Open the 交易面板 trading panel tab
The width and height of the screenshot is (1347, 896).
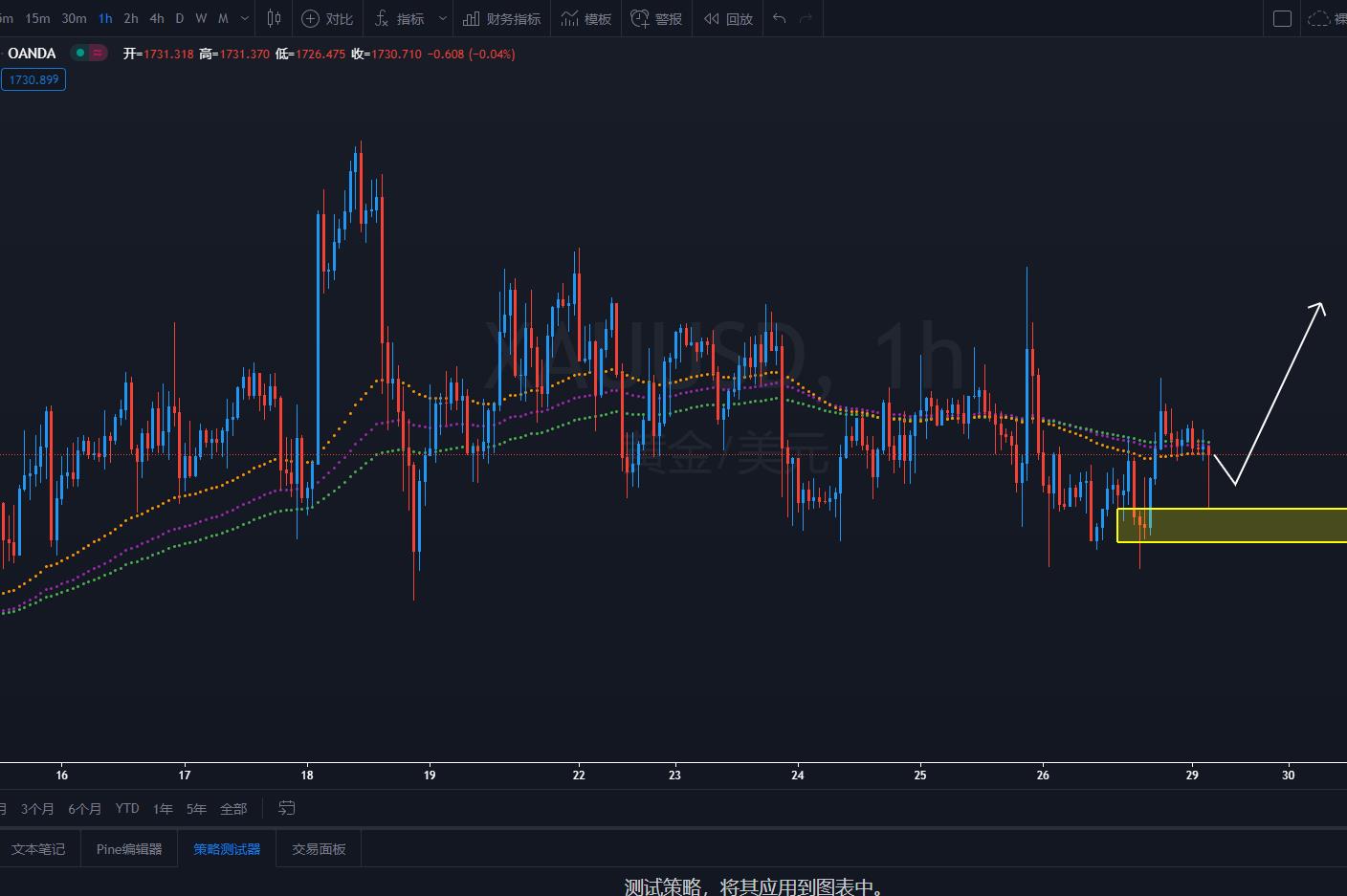pos(319,848)
